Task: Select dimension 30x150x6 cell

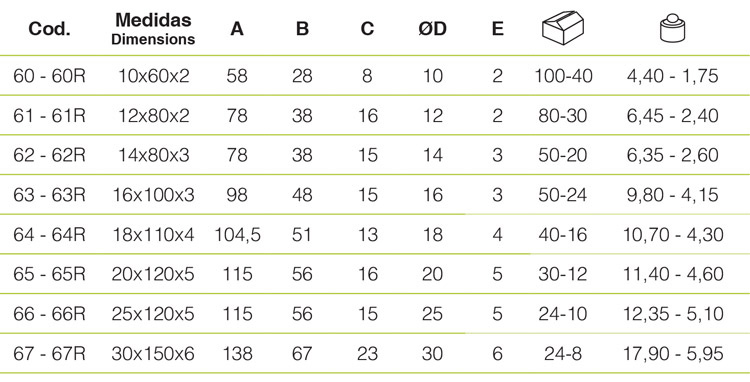Action: coord(153,354)
